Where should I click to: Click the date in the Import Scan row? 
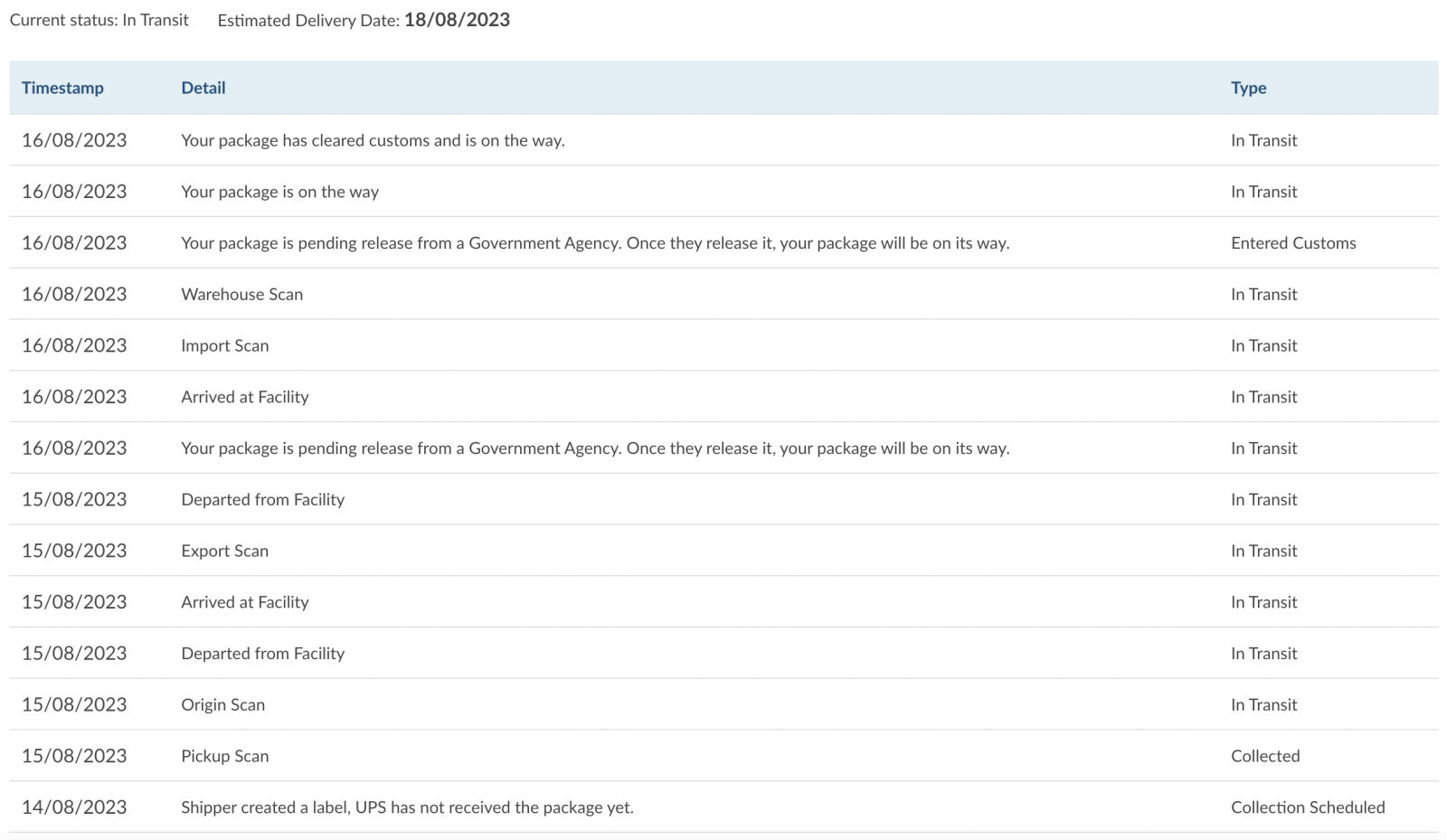[74, 345]
